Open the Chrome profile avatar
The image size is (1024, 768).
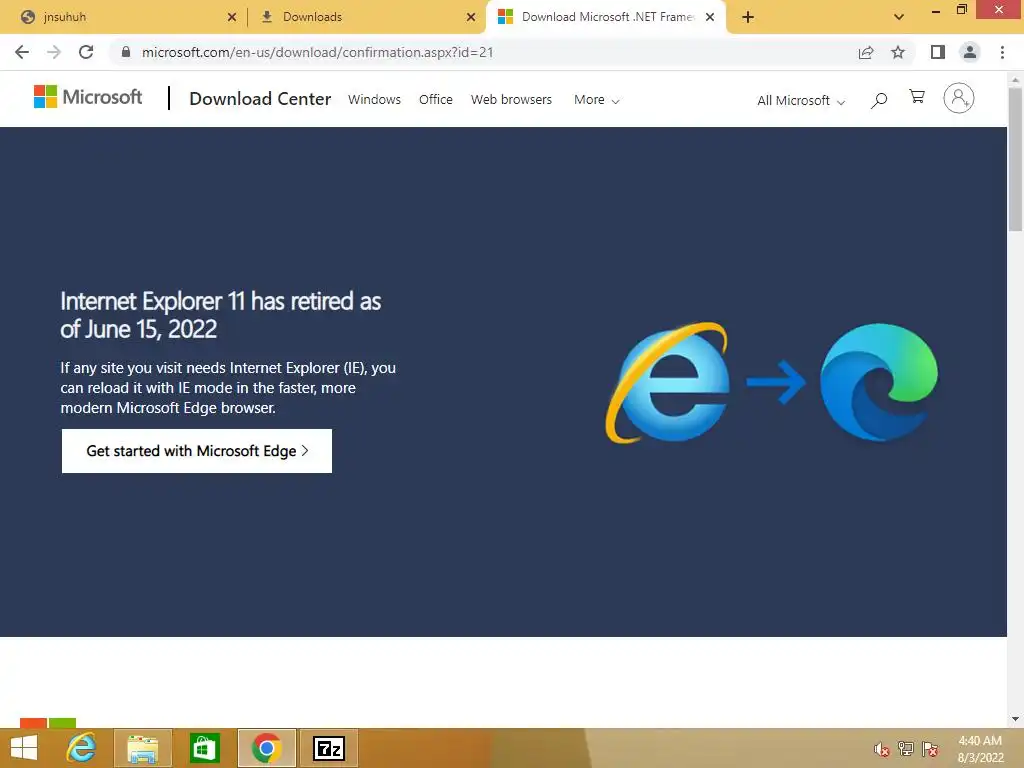tap(970, 52)
